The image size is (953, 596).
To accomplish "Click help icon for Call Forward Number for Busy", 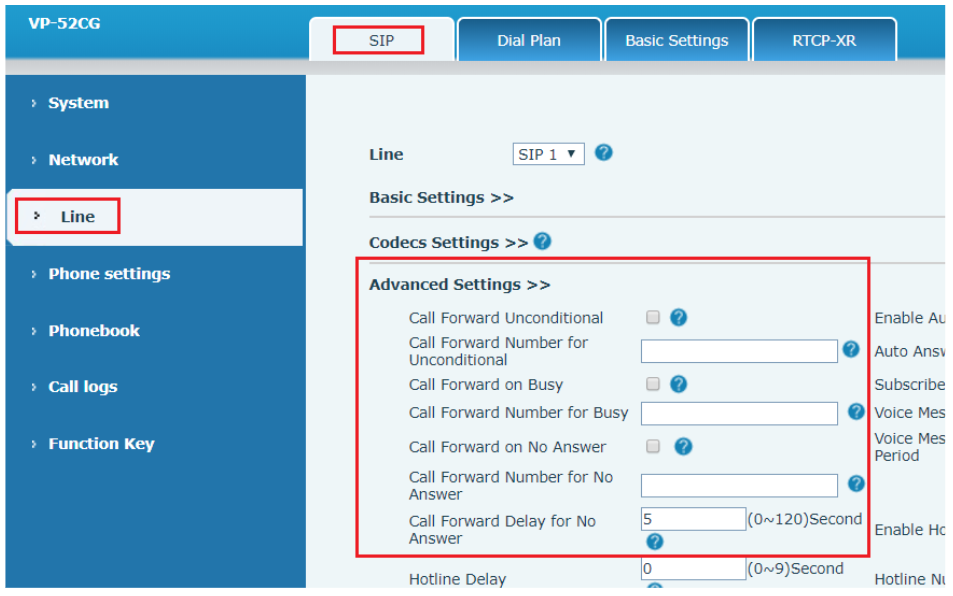I will tap(856, 411).
